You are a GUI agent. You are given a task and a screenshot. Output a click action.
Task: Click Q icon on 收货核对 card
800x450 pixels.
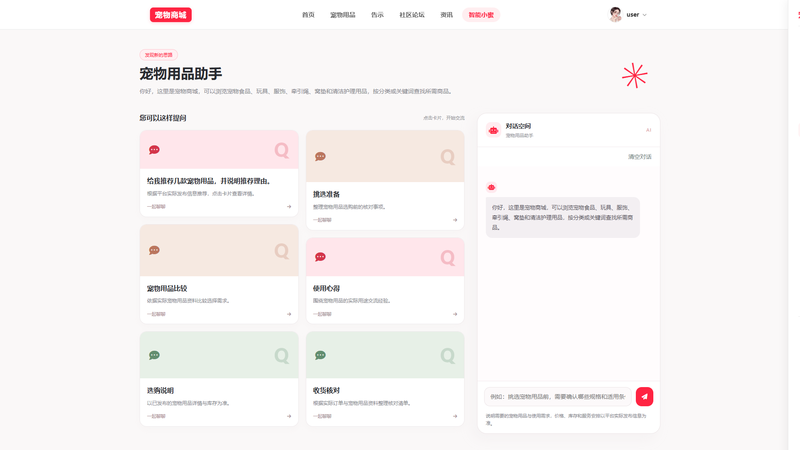click(x=447, y=355)
